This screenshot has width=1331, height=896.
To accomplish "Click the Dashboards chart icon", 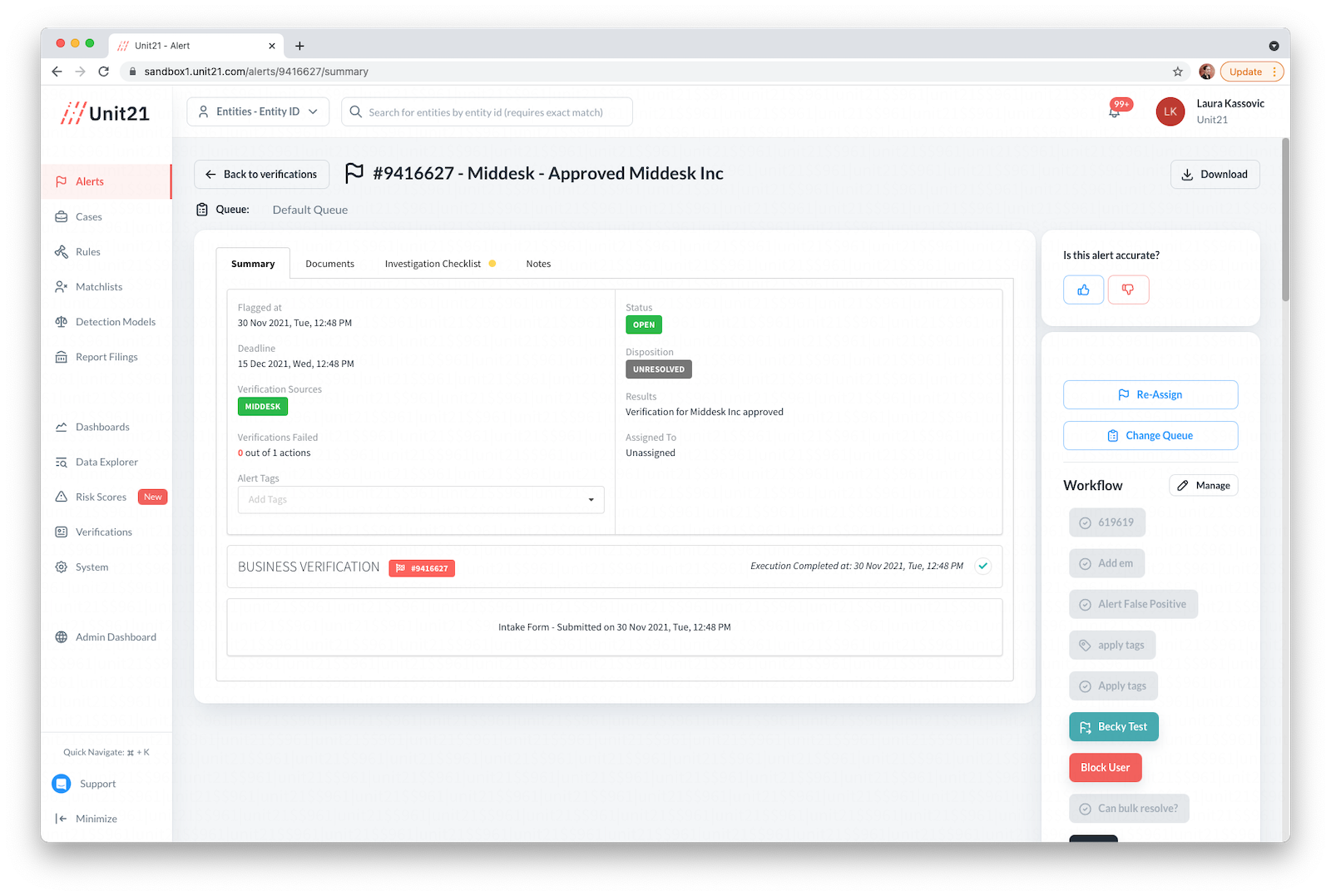I will click(x=61, y=427).
